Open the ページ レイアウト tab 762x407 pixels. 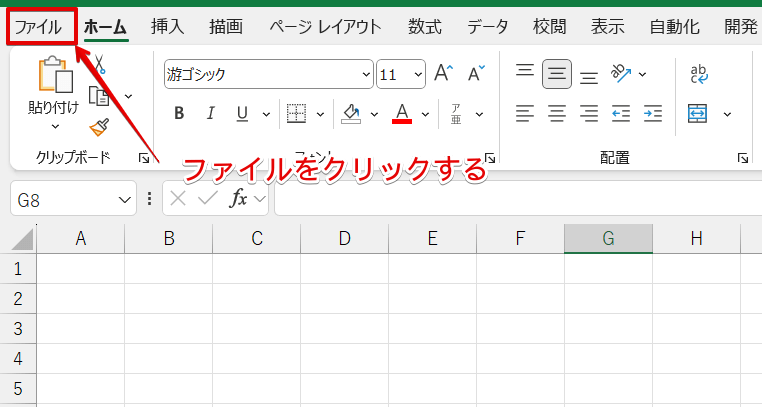(x=325, y=27)
